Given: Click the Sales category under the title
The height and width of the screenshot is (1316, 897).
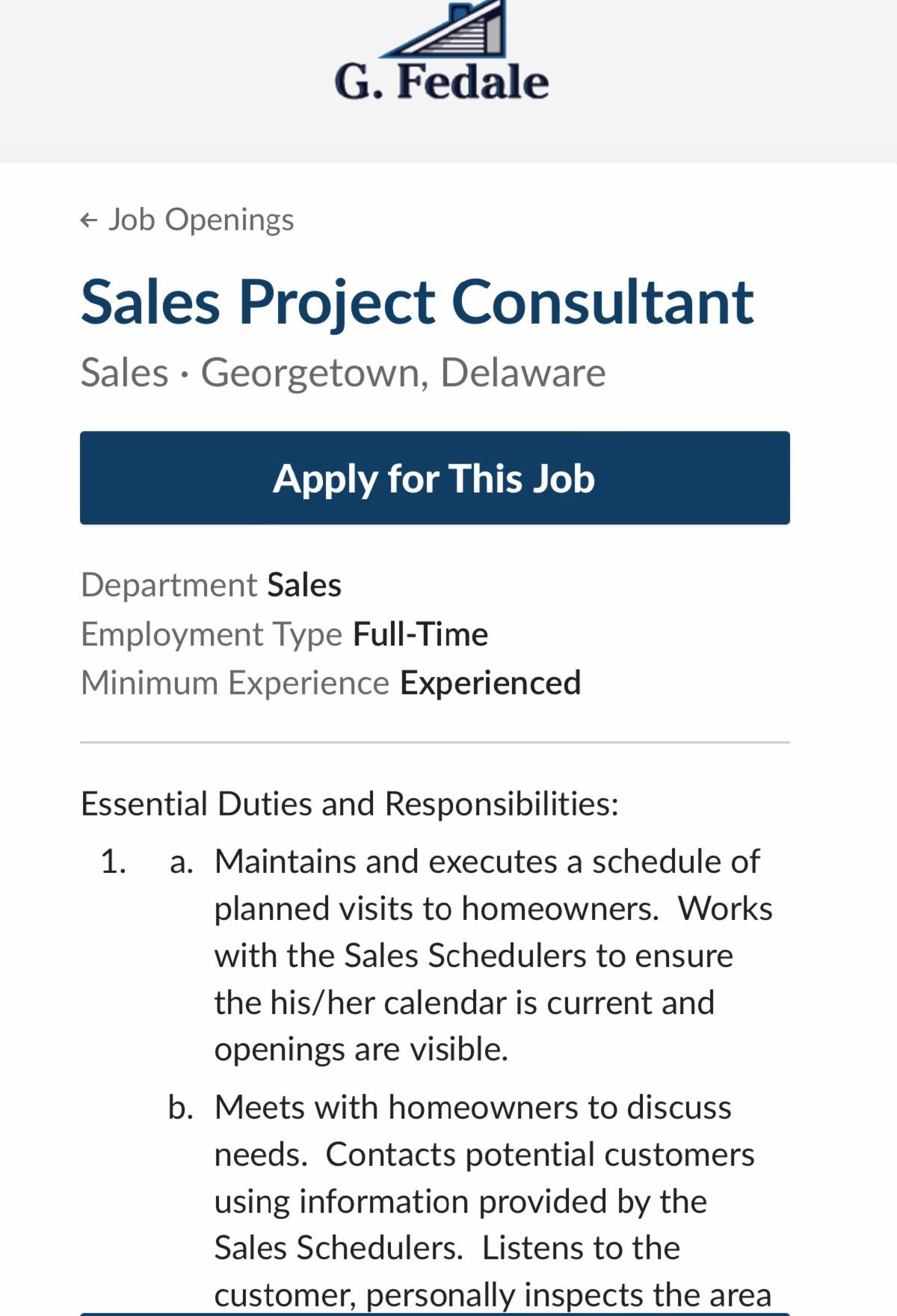Looking at the screenshot, I should [x=123, y=372].
